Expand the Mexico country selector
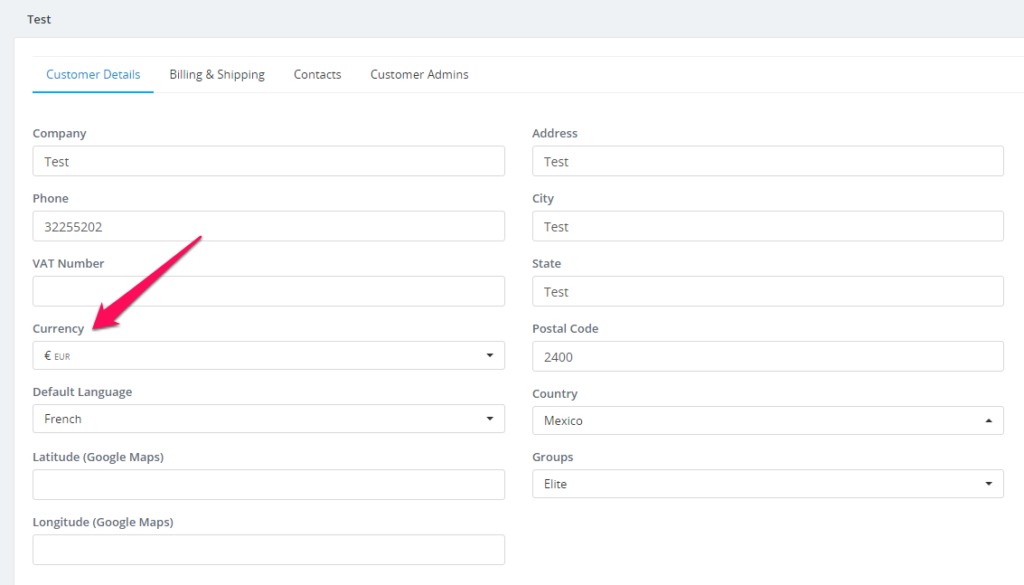1024x585 pixels. 767,420
